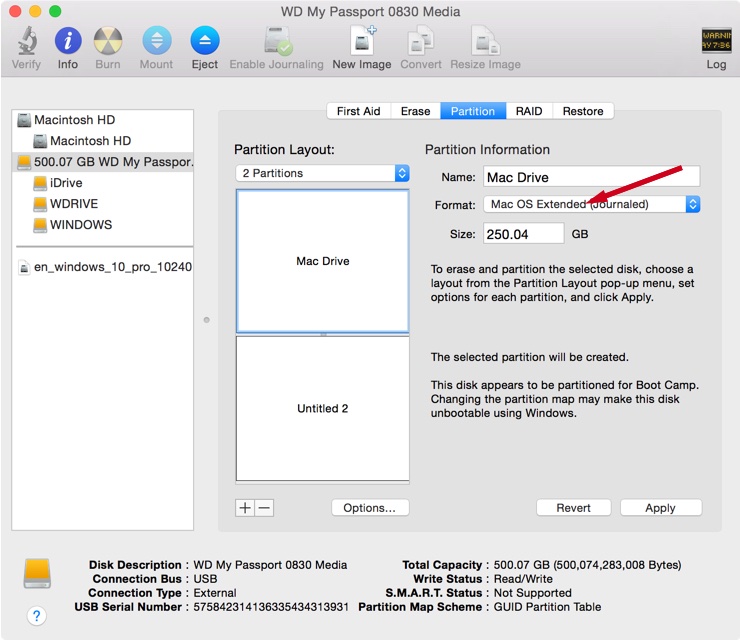Click the Convert toolbar icon
The height and width of the screenshot is (640, 740).
click(x=421, y=41)
